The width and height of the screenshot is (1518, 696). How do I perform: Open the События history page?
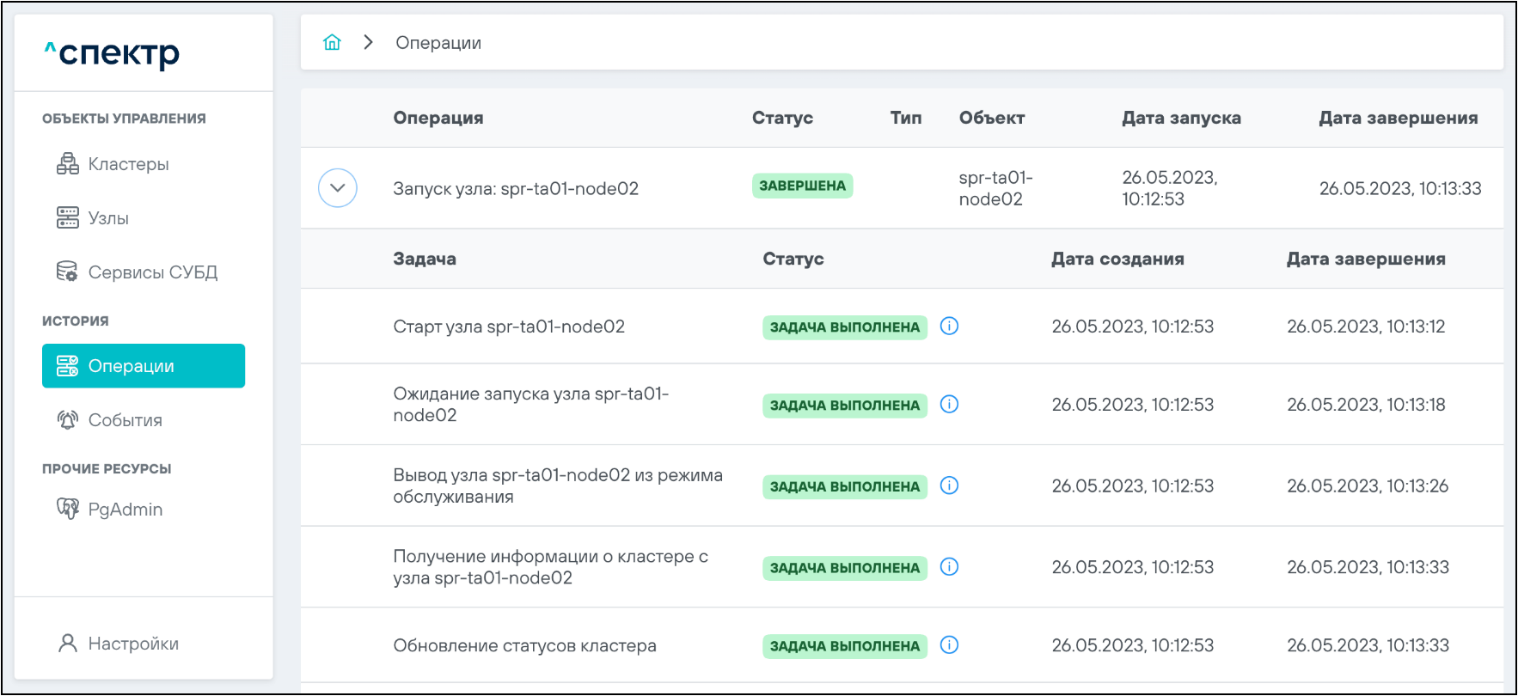[124, 420]
